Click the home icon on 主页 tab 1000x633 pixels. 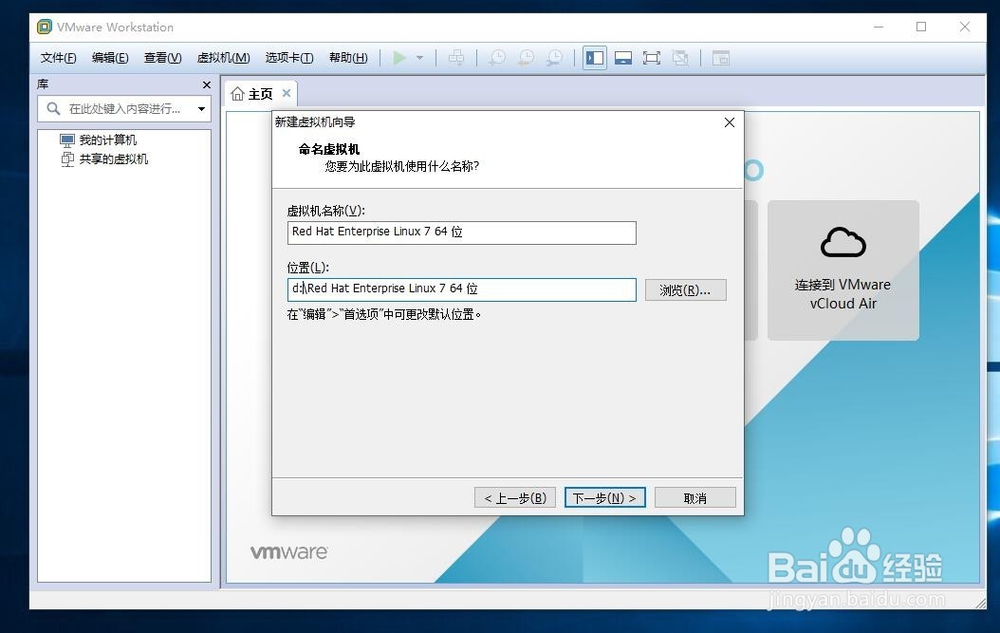tap(238, 94)
